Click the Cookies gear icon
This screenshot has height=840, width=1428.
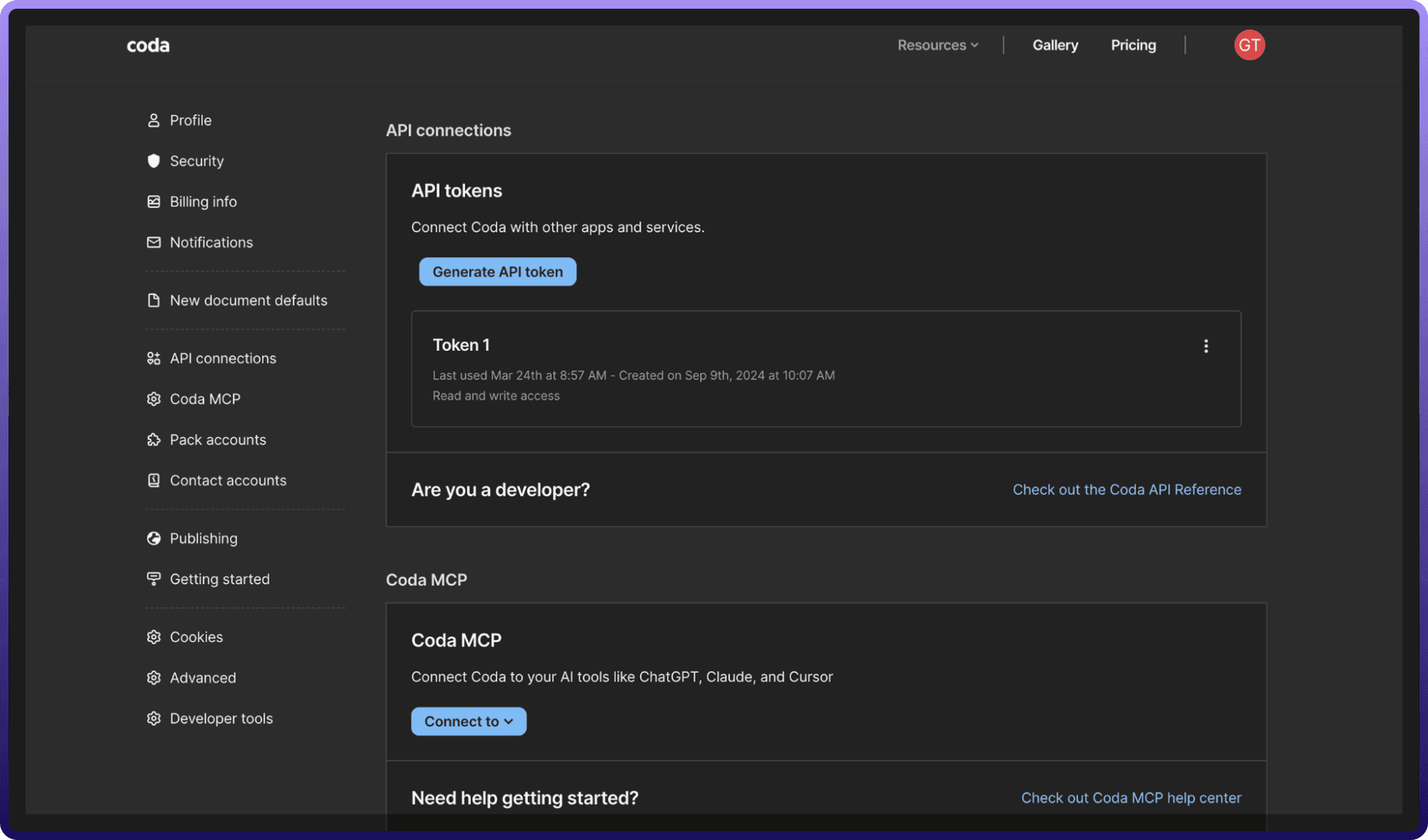coord(153,637)
